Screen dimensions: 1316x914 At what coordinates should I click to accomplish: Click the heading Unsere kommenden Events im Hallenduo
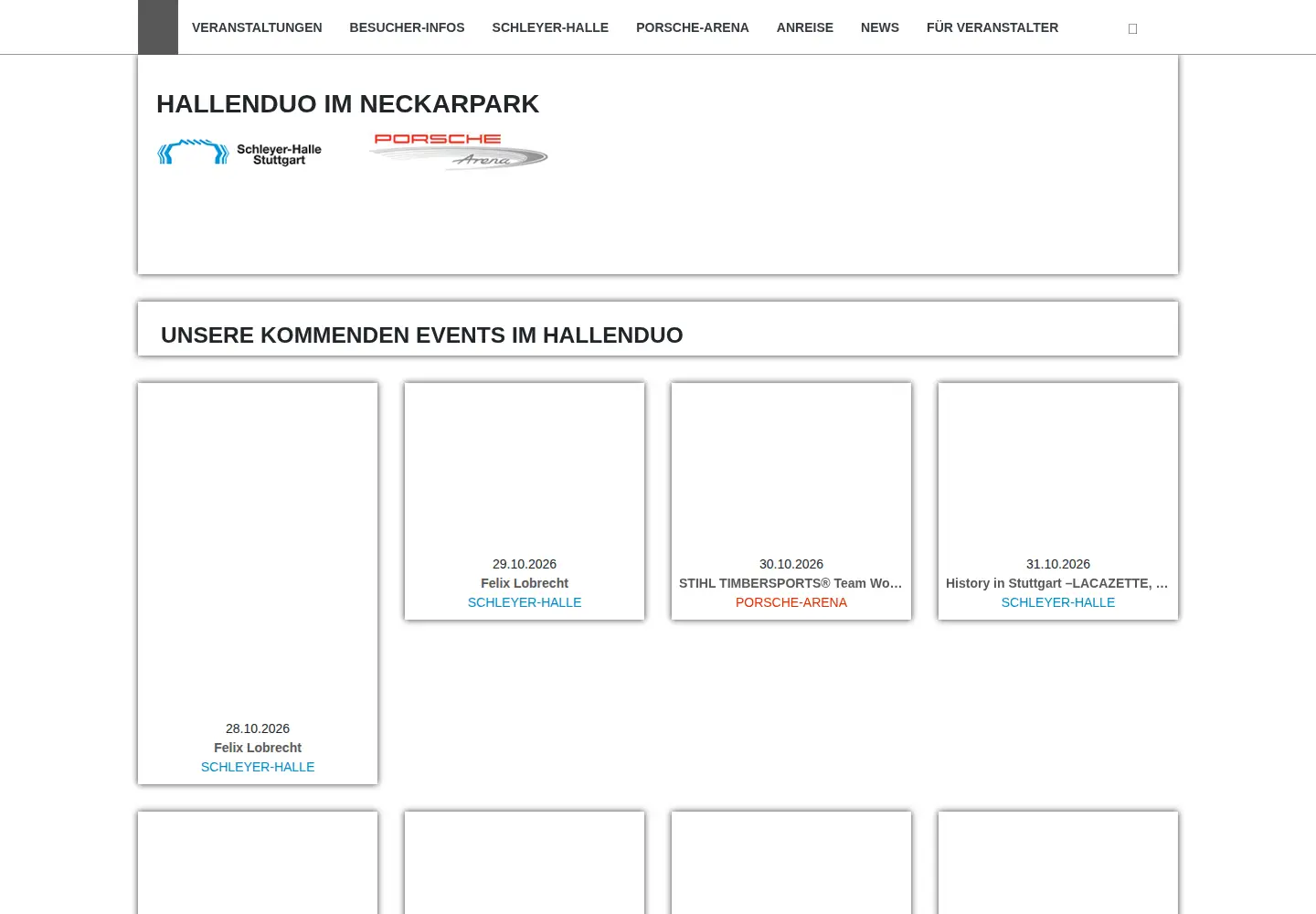tap(422, 335)
